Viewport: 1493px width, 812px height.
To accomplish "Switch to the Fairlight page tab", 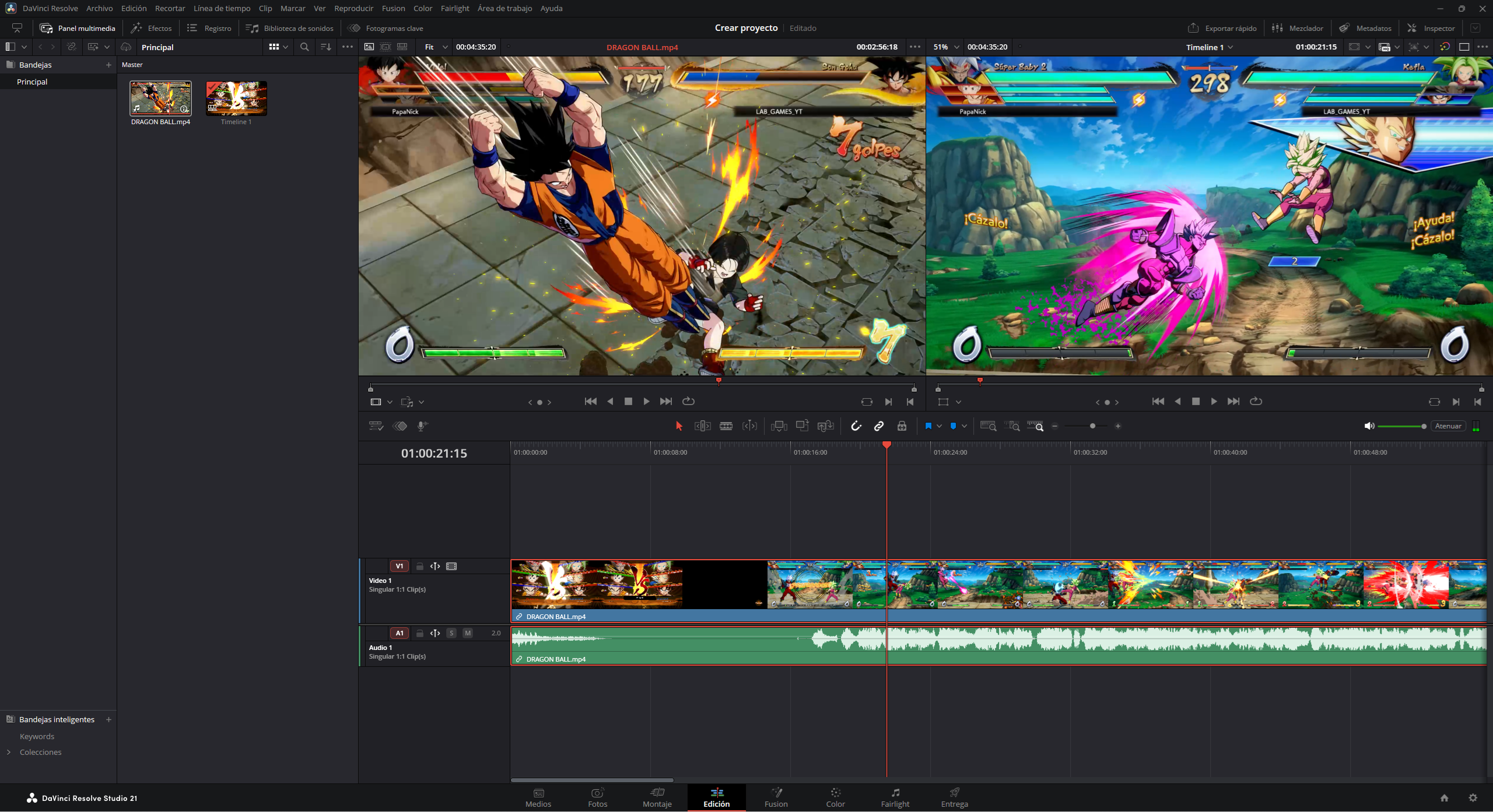I will [x=895, y=797].
